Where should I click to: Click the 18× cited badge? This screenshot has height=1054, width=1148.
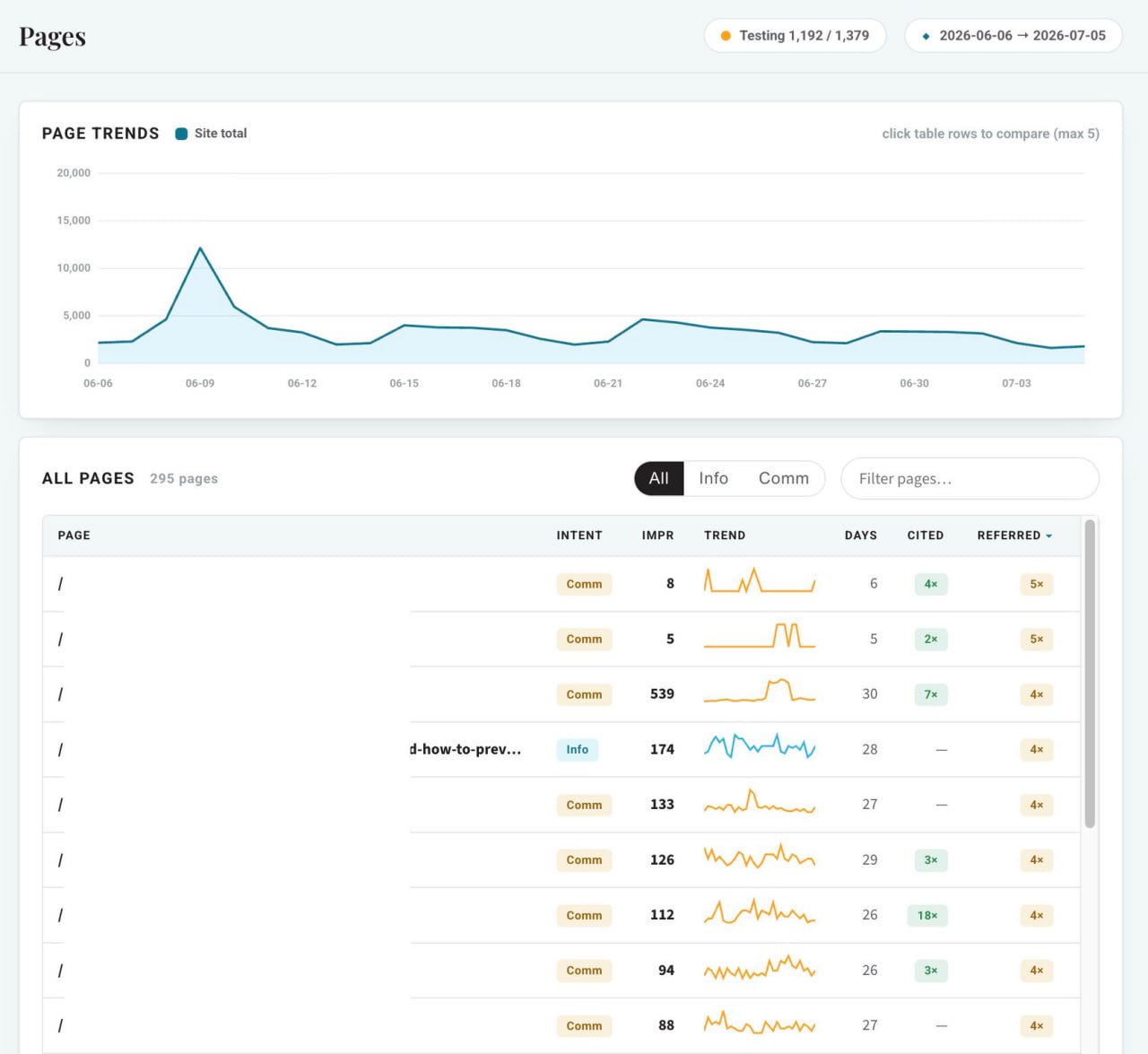[x=927, y=915]
